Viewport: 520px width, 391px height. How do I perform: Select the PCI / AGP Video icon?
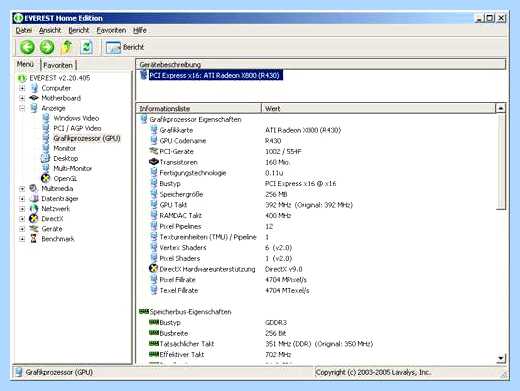click(46, 128)
